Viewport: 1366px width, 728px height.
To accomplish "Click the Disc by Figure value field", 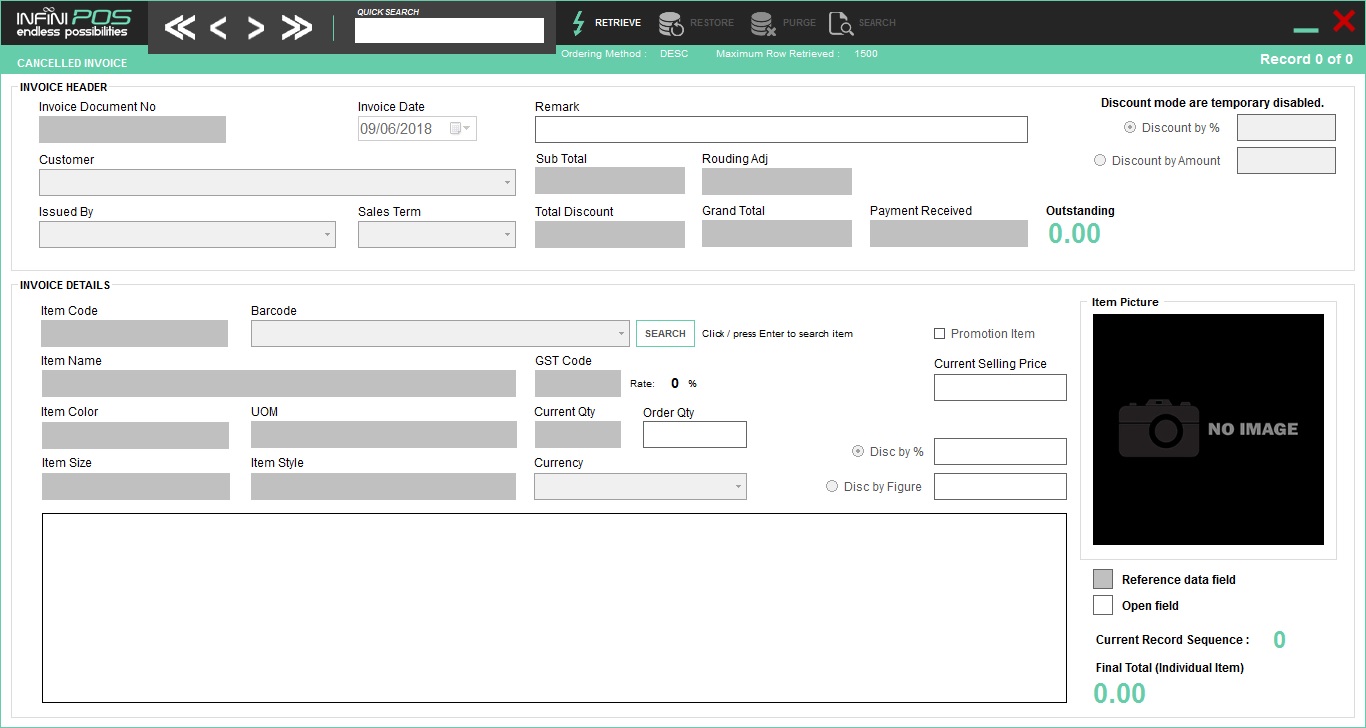I will pyautogui.click(x=1000, y=486).
